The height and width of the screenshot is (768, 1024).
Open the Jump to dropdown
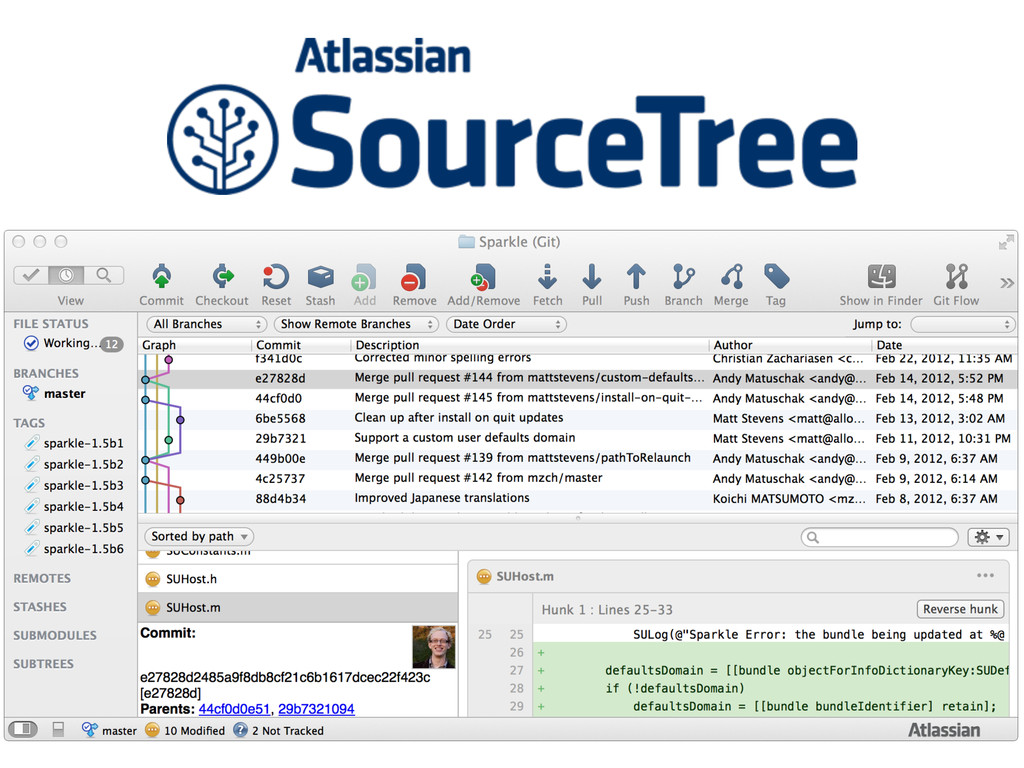tap(963, 324)
